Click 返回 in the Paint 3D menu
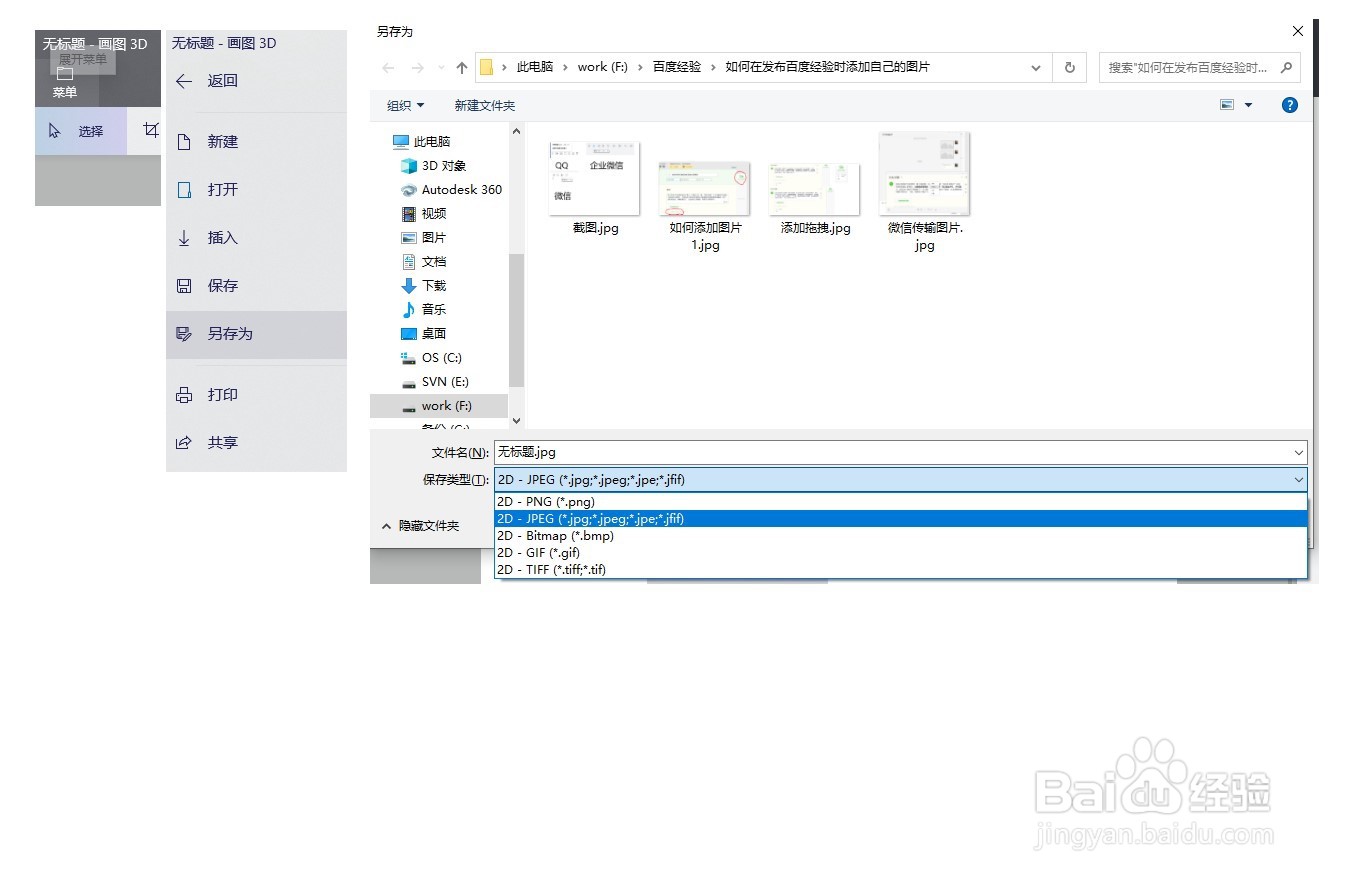Screen dimensions: 1348x881 (223, 81)
